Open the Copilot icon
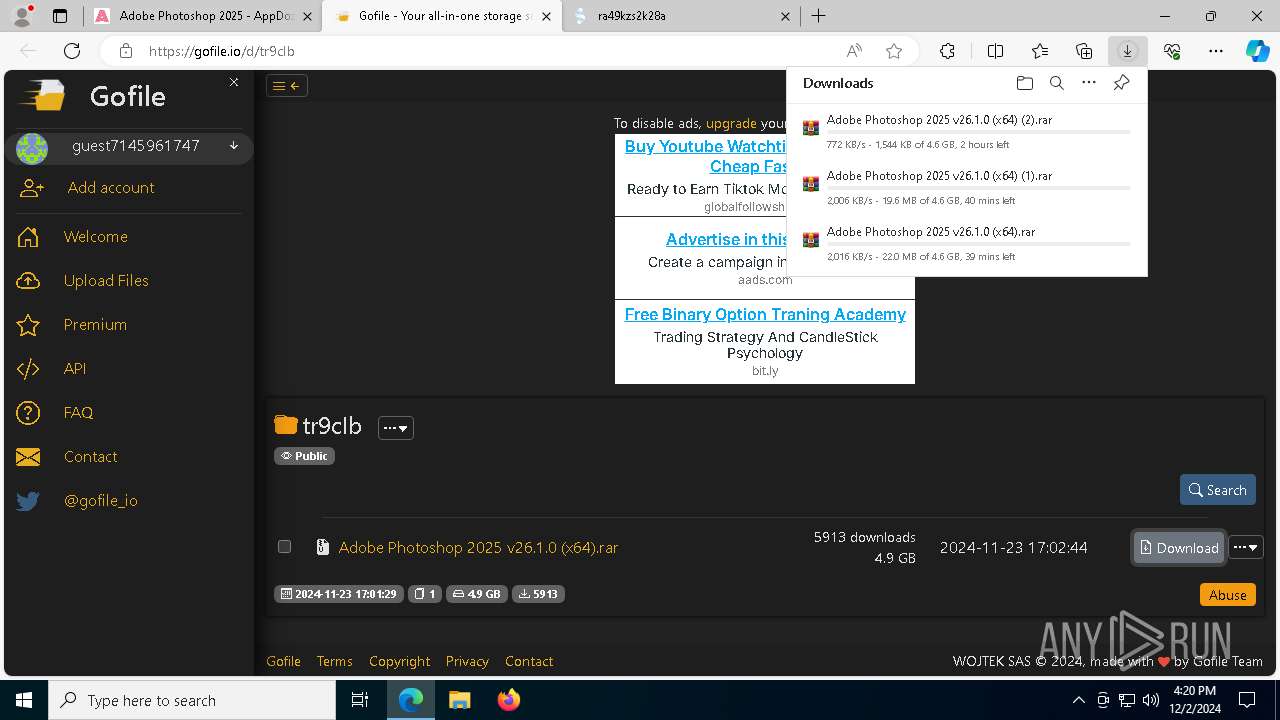The width and height of the screenshot is (1280, 720). point(1257,51)
